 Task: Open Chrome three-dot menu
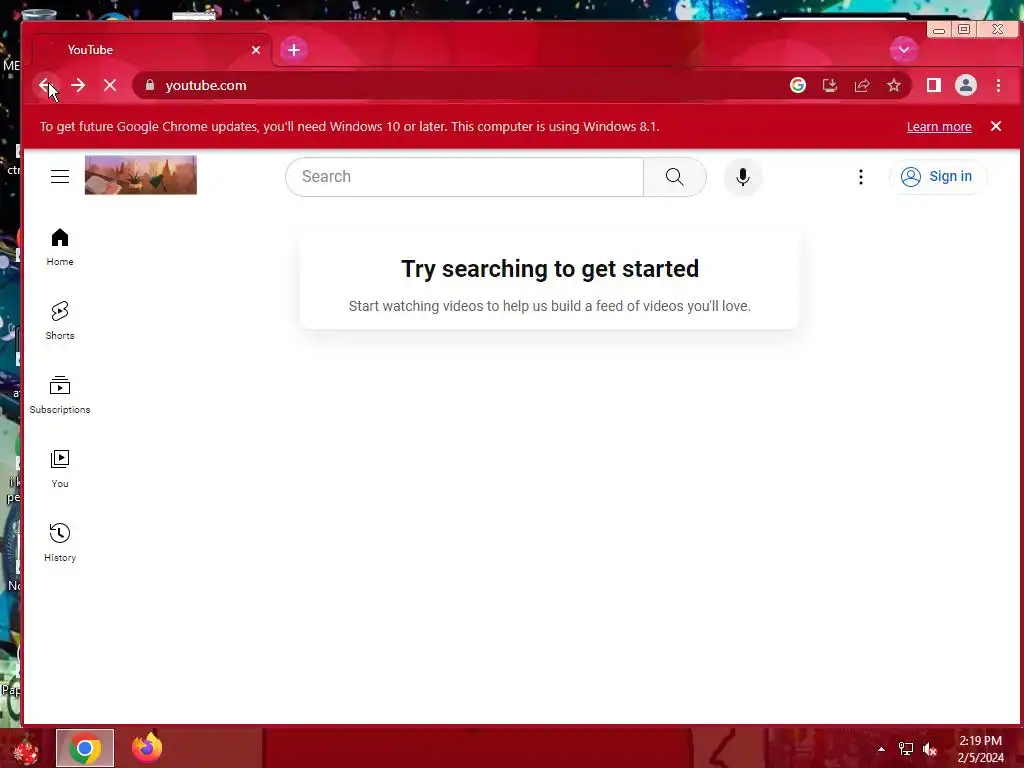click(999, 85)
